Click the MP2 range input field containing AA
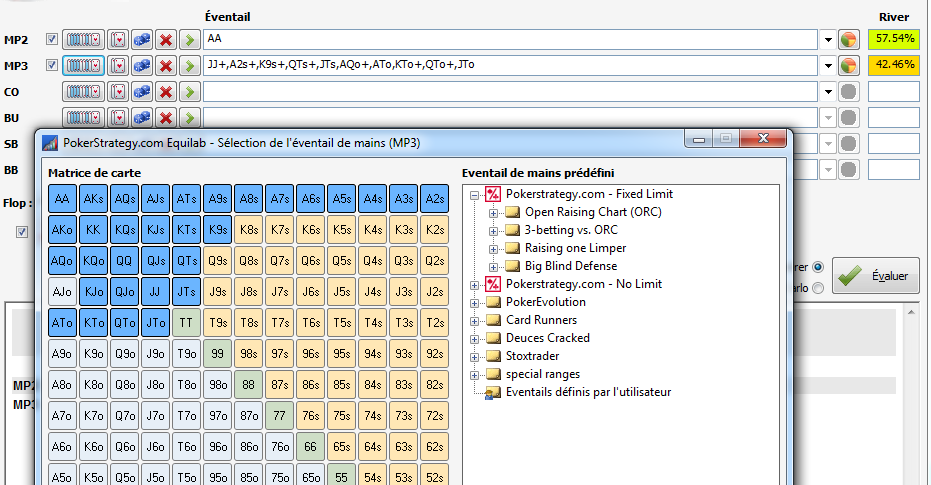This screenshot has width=931, height=485. click(510, 40)
